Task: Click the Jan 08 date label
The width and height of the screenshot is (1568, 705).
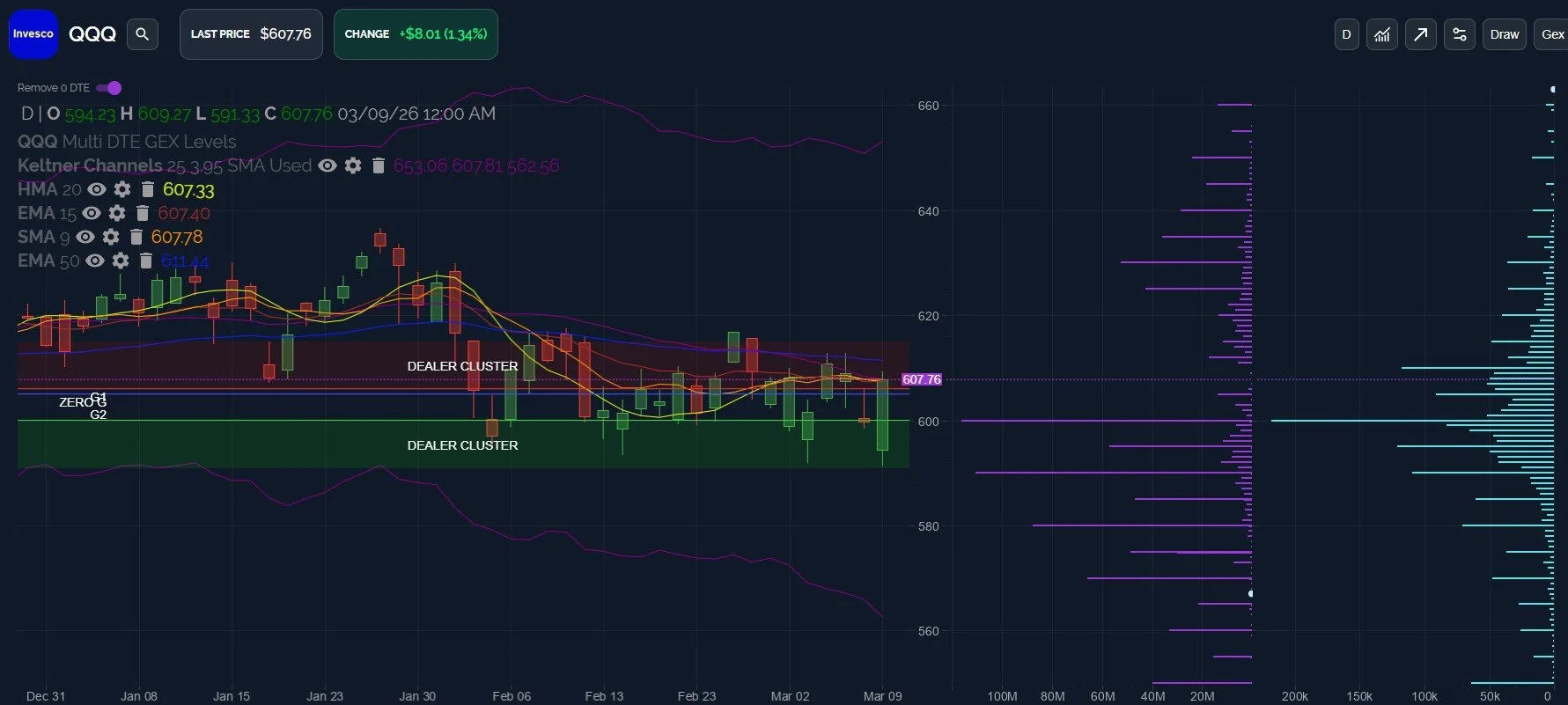Action: click(x=139, y=696)
